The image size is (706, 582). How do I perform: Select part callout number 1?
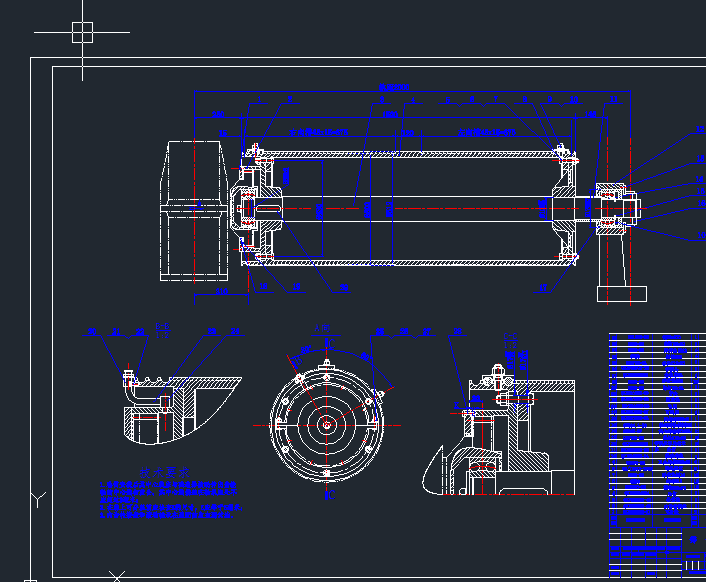tap(259, 99)
